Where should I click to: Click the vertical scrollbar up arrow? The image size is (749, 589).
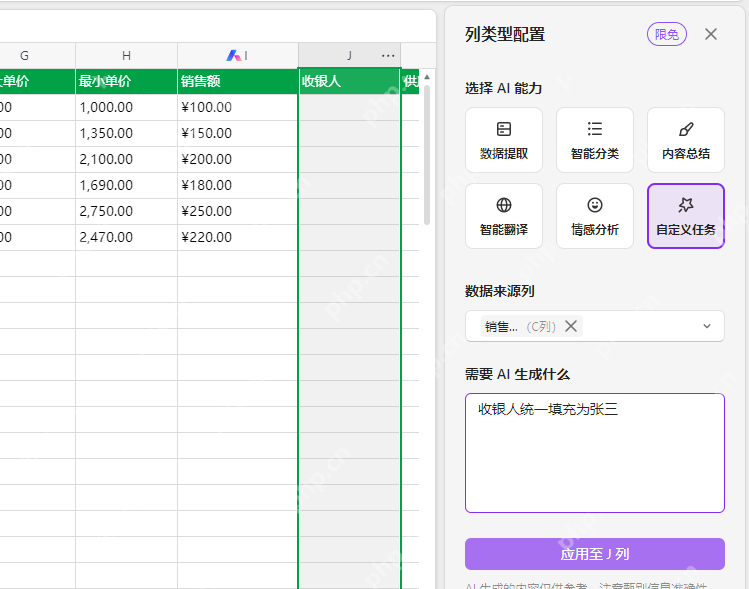tap(427, 77)
